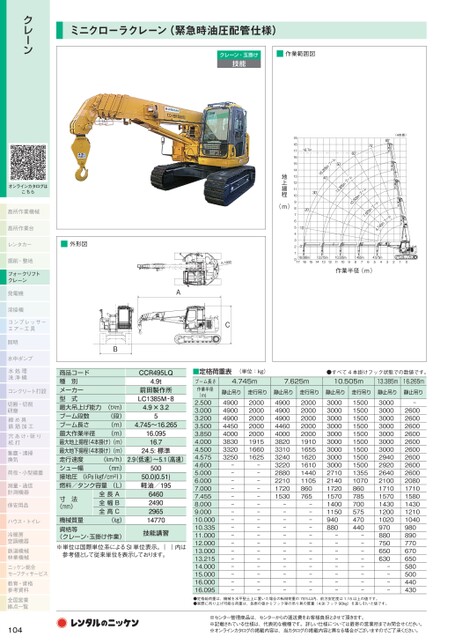Click the dimension letter C in outline drawing
Viewport: 455px width, 644px height.
tap(228, 325)
